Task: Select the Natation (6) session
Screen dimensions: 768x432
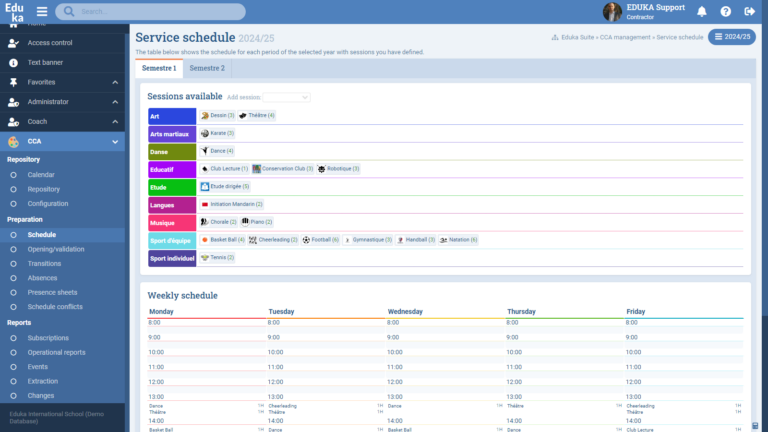Action: [x=458, y=240]
